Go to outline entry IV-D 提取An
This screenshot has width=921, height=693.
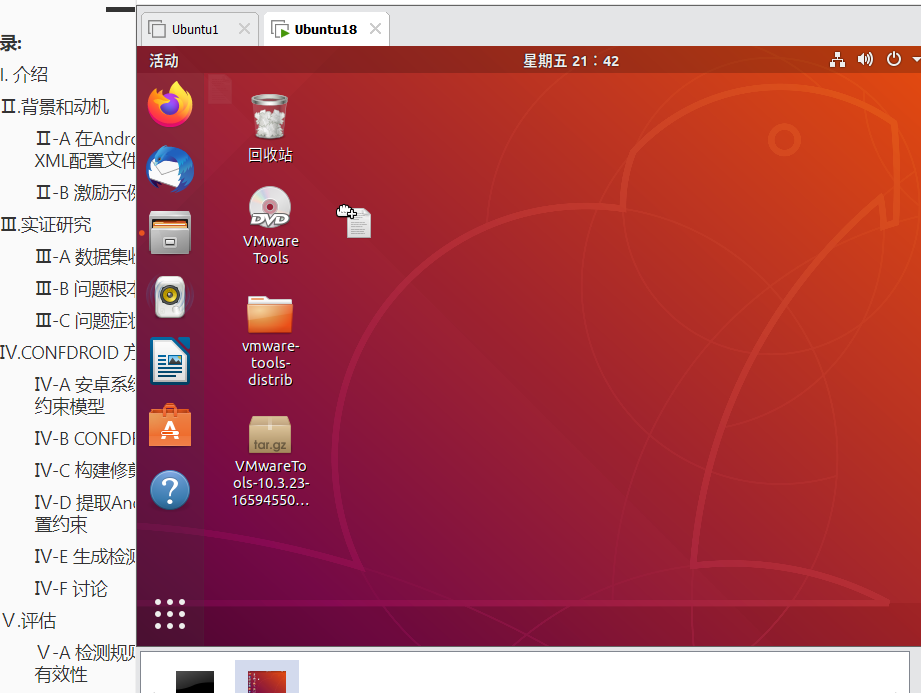click(85, 513)
